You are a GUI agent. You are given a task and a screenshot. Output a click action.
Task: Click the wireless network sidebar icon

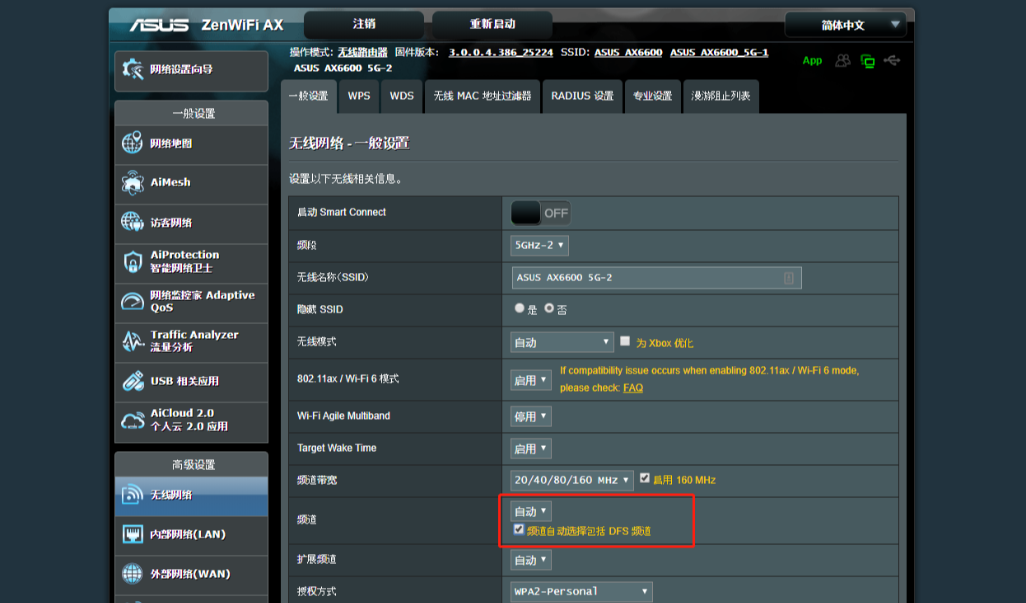(132, 494)
